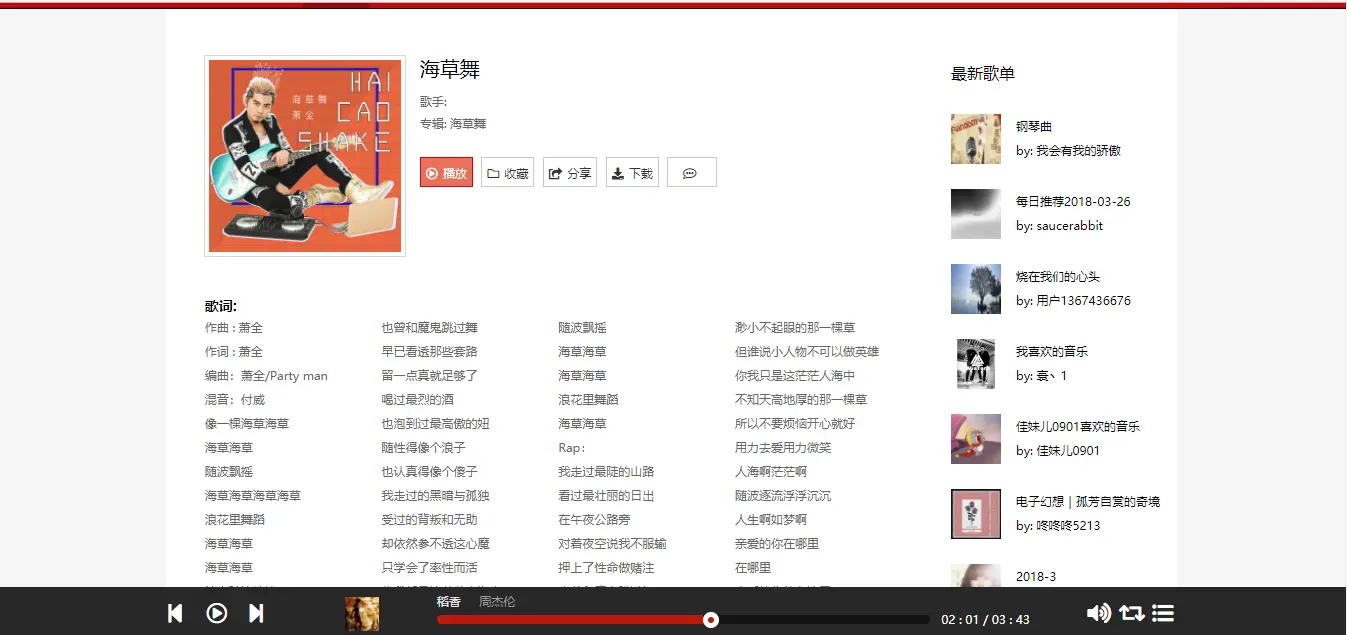Click lyric line 混音：付威
Viewport: 1347px width, 635px height.
click(235, 400)
